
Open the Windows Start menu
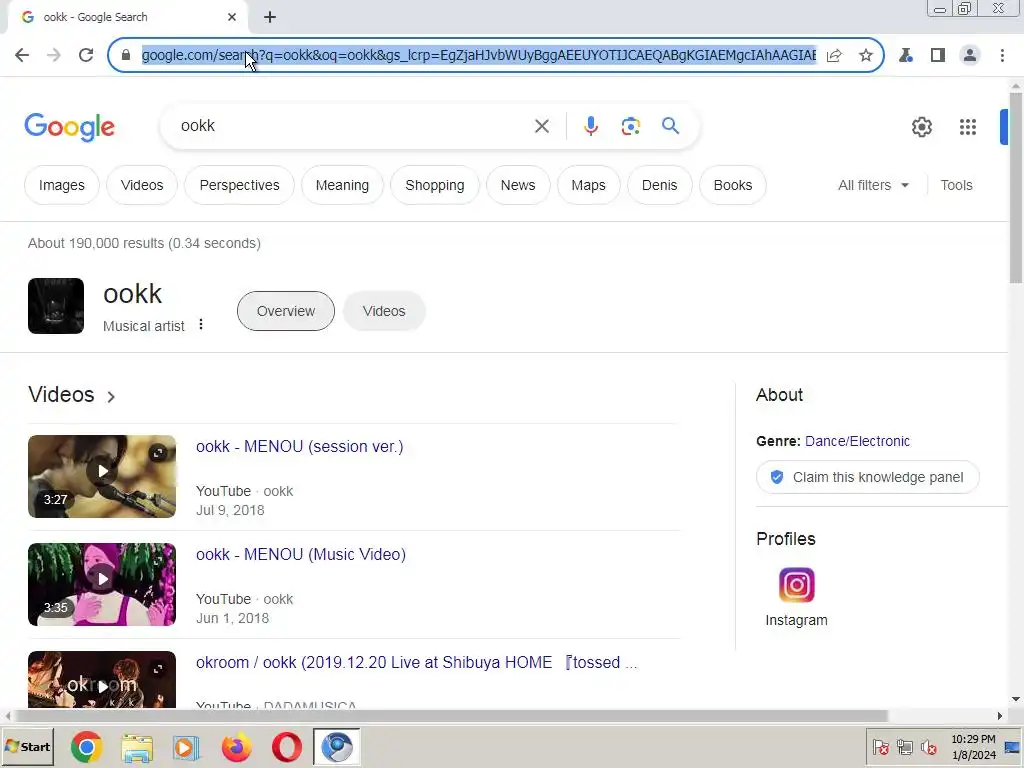(x=27, y=746)
